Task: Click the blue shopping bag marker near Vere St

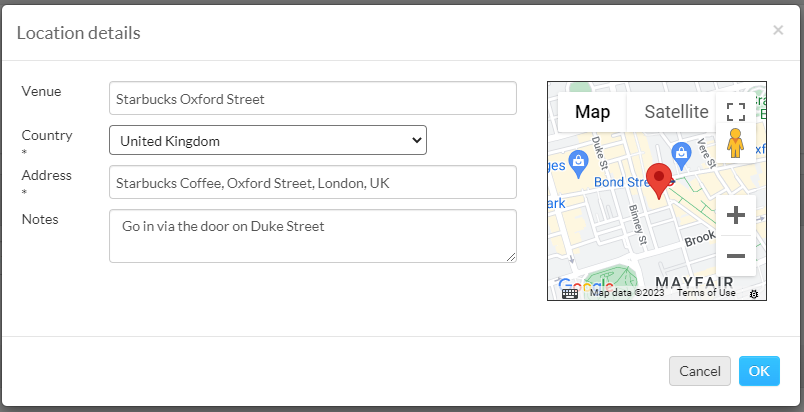Action: point(681,155)
